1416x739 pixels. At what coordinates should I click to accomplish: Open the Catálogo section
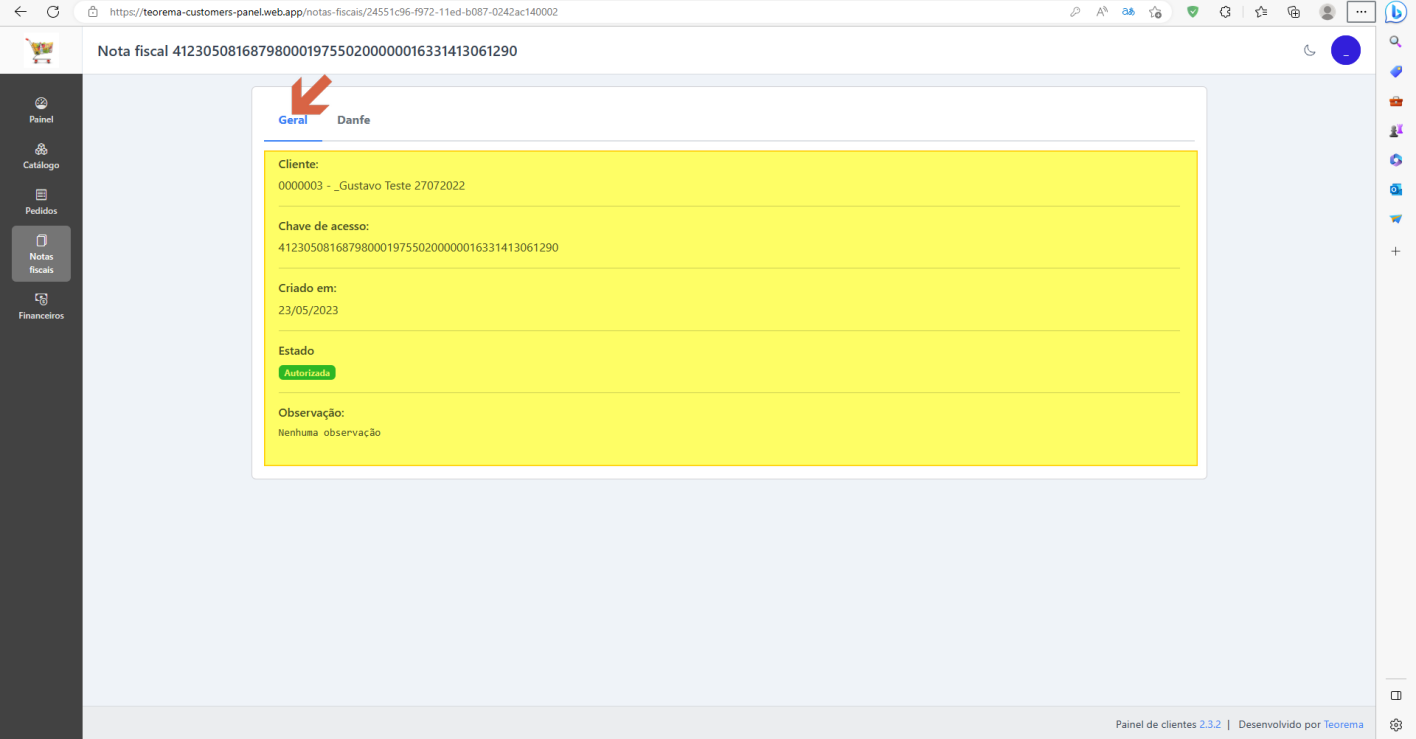(x=41, y=156)
